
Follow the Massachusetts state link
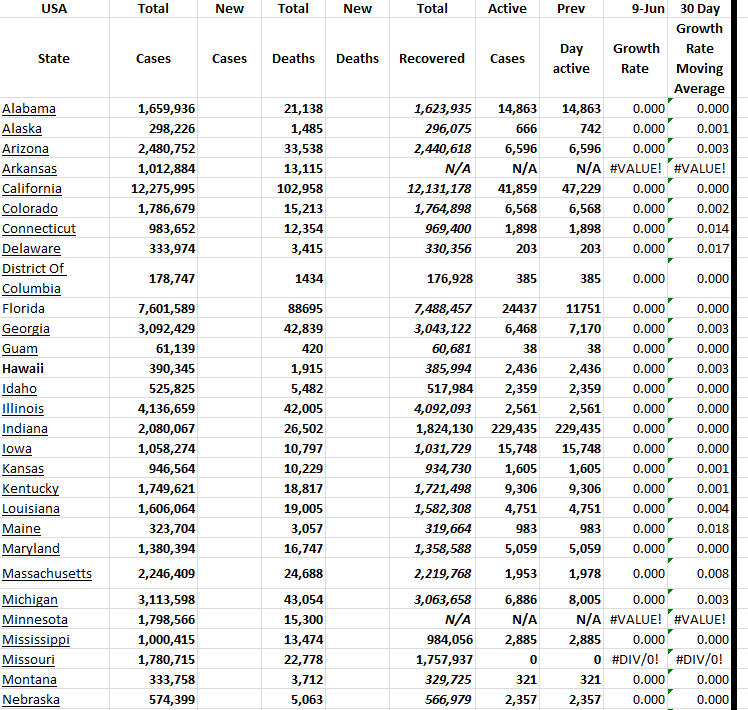tap(47, 573)
